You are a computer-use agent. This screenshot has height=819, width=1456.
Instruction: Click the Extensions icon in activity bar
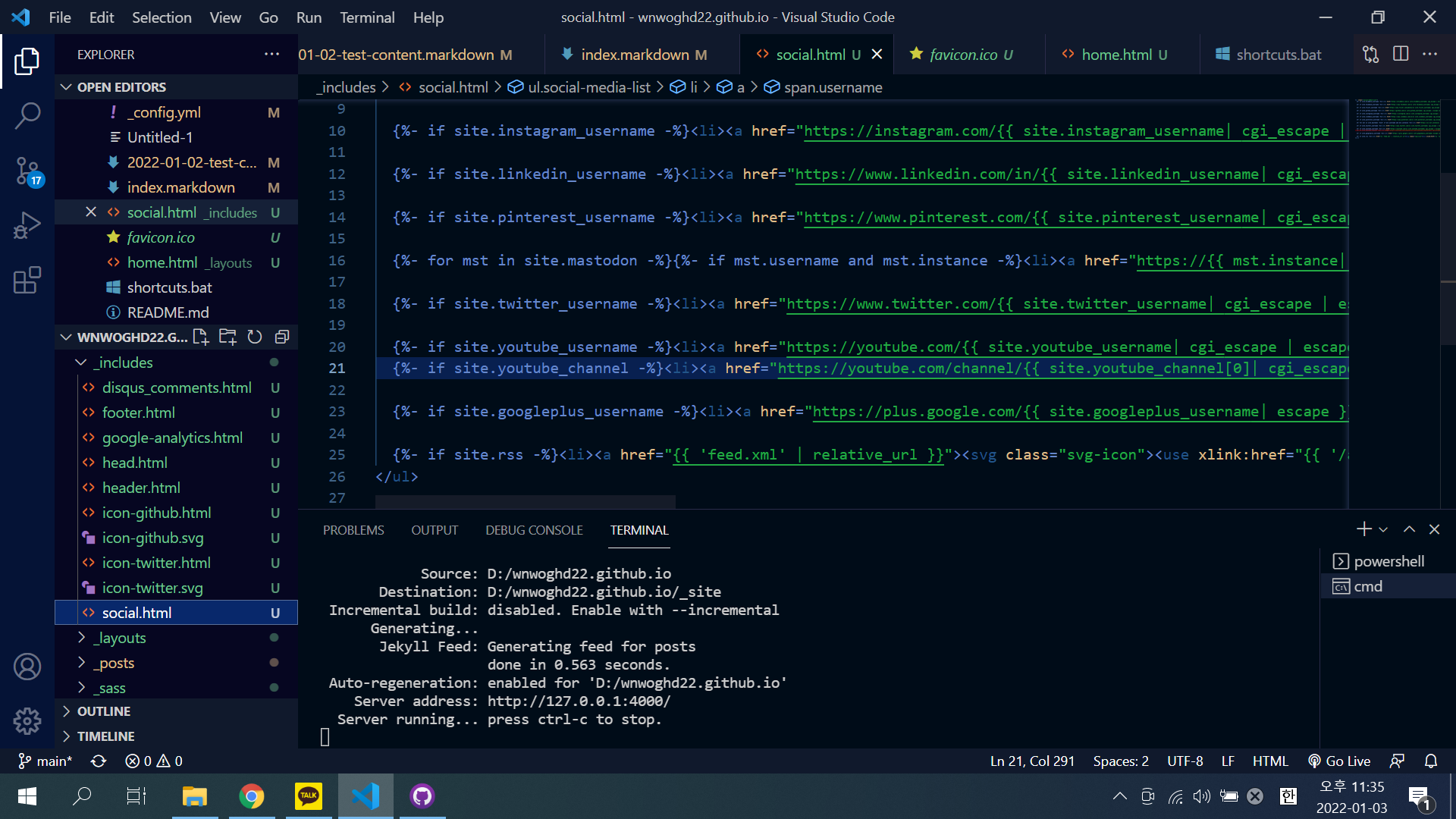click(27, 280)
